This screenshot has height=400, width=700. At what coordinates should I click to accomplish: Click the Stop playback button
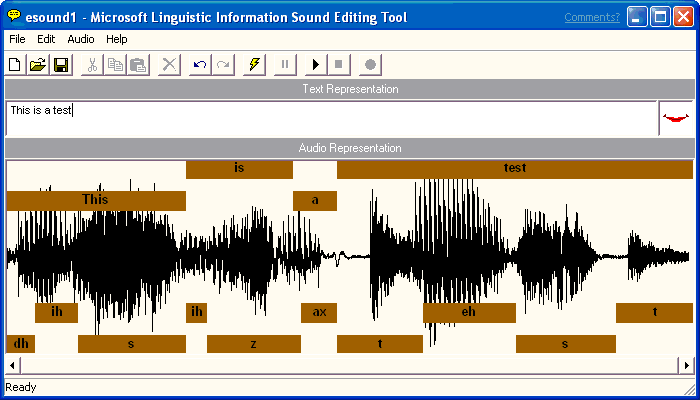point(339,65)
